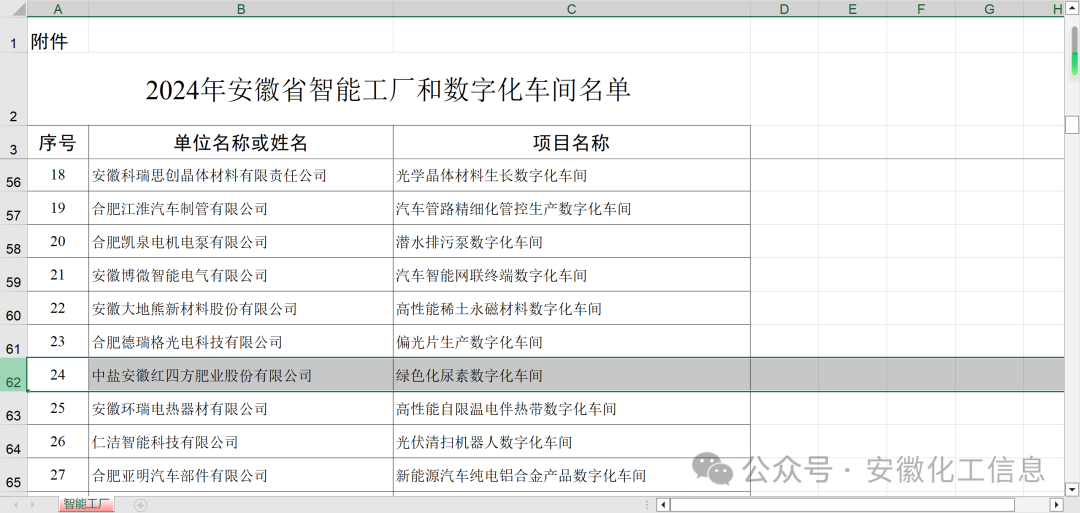Select column F header
The height and width of the screenshot is (513, 1080).
921,8
